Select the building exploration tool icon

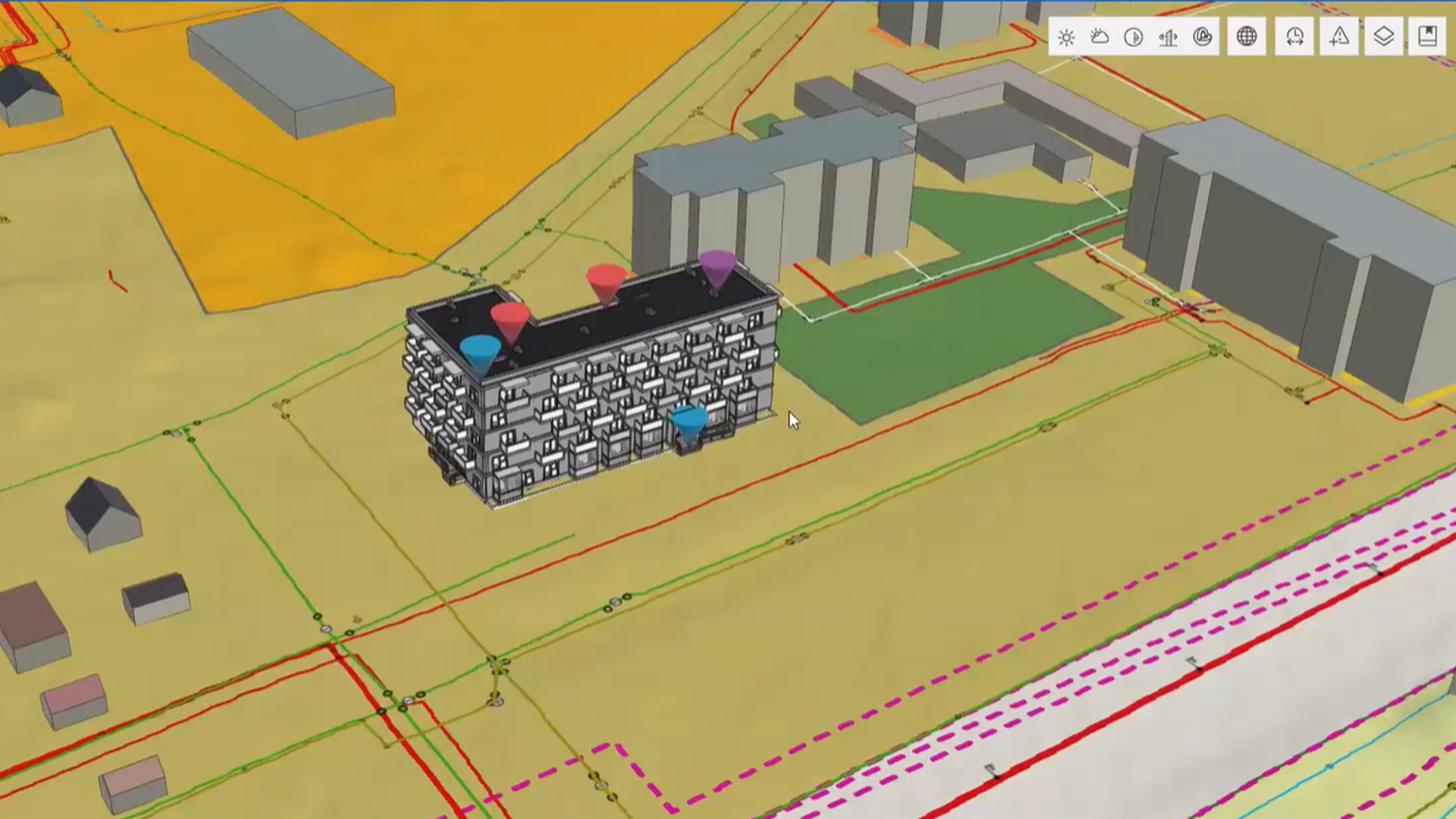click(x=1168, y=37)
